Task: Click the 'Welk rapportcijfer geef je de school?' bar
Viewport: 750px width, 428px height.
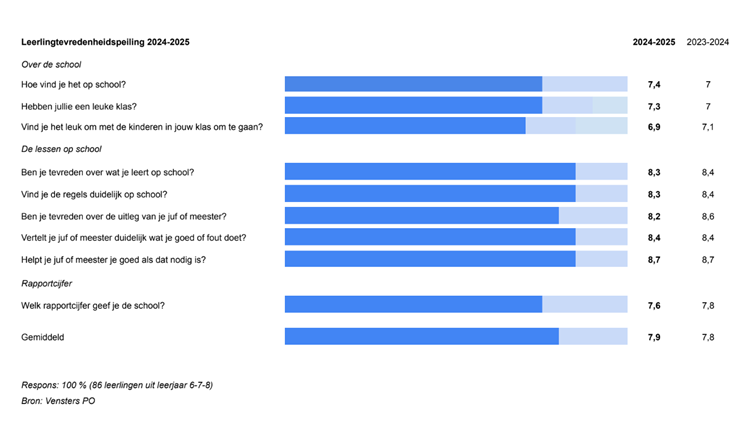Action: click(456, 304)
